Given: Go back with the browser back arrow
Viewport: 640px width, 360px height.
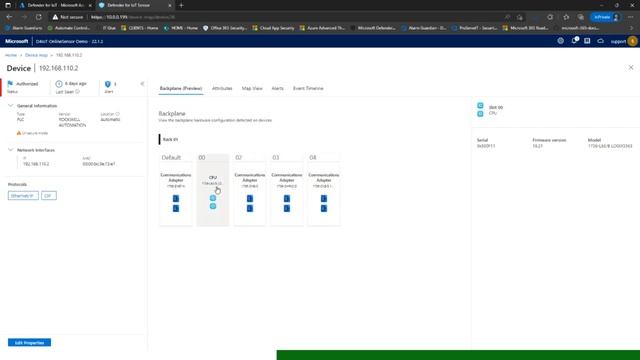Looking at the screenshot, I should tap(9, 17).
